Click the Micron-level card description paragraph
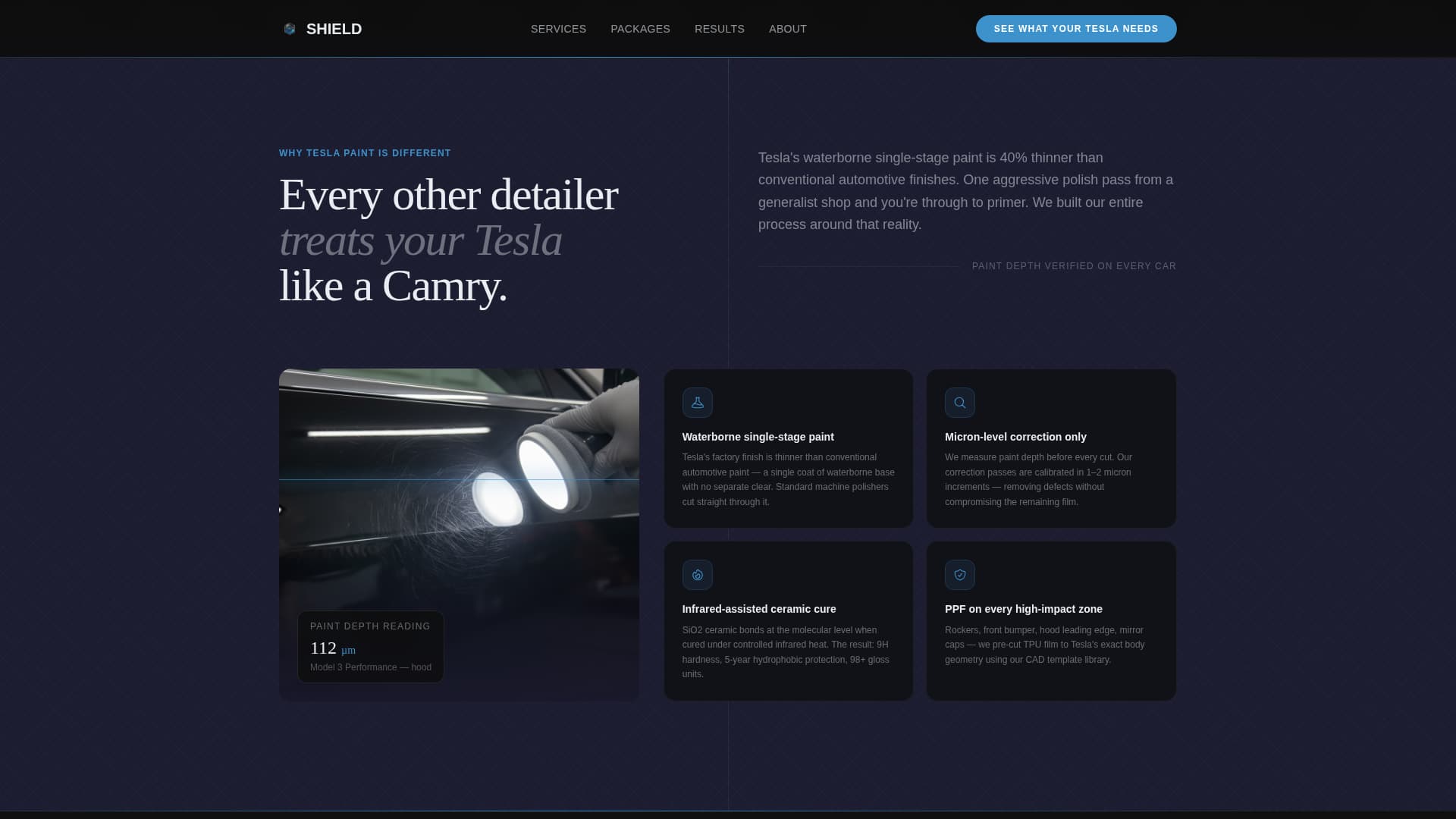The height and width of the screenshot is (819, 1456). [x=1039, y=479]
